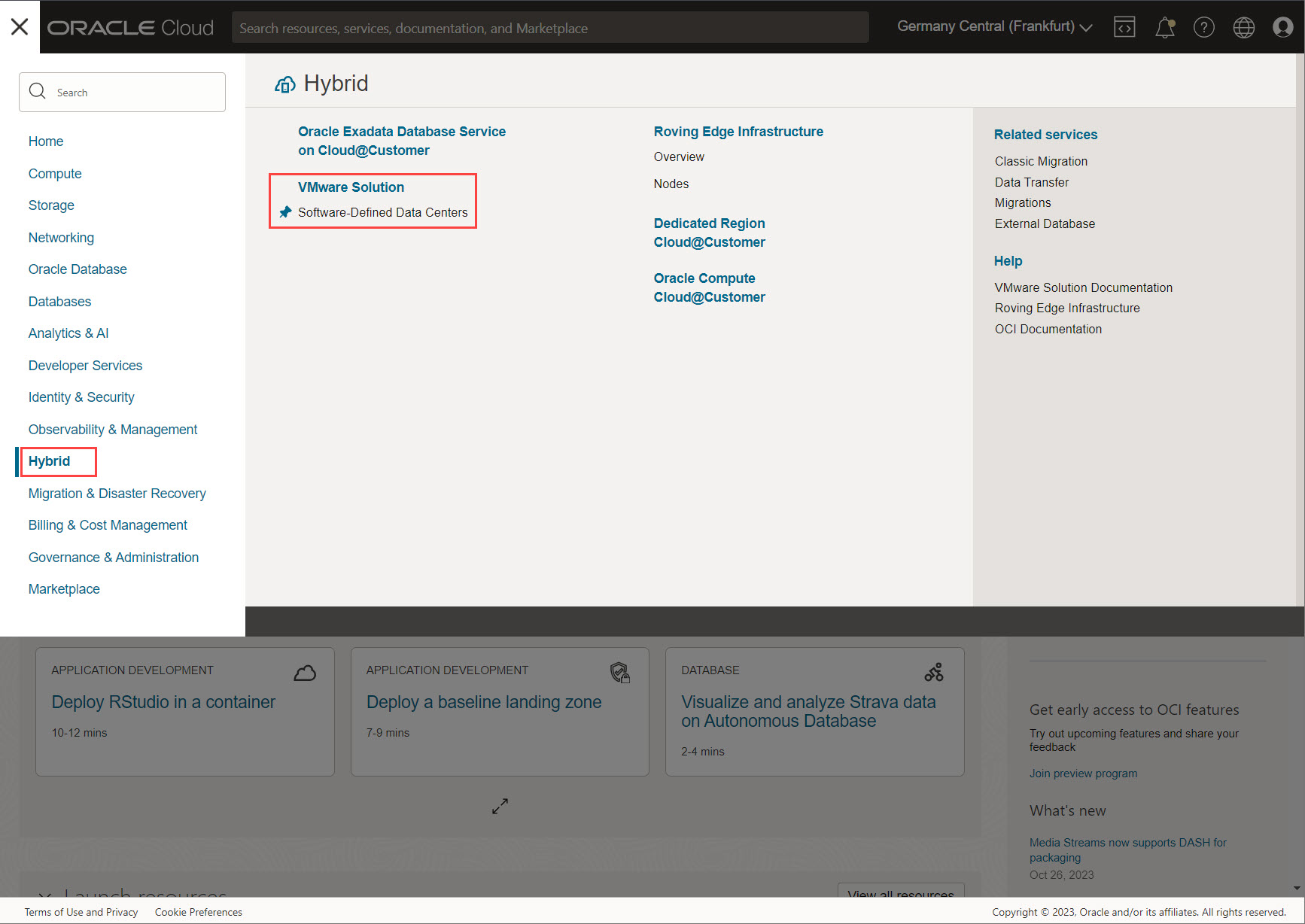Open Visualize and analyze Strava data tutorial
This screenshot has width=1305, height=924.
(808, 711)
